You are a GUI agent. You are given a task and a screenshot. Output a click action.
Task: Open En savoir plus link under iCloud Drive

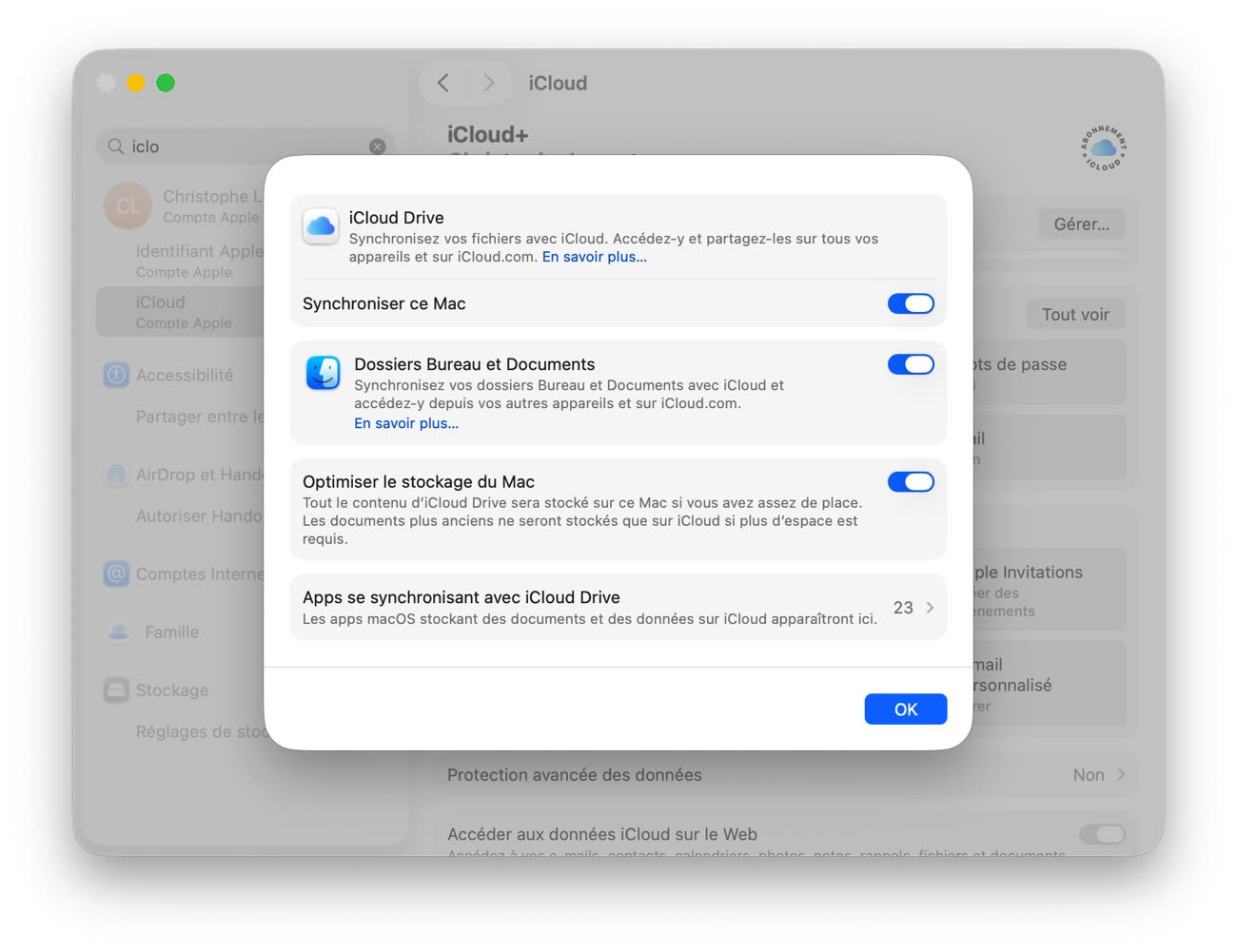pyautogui.click(x=594, y=257)
